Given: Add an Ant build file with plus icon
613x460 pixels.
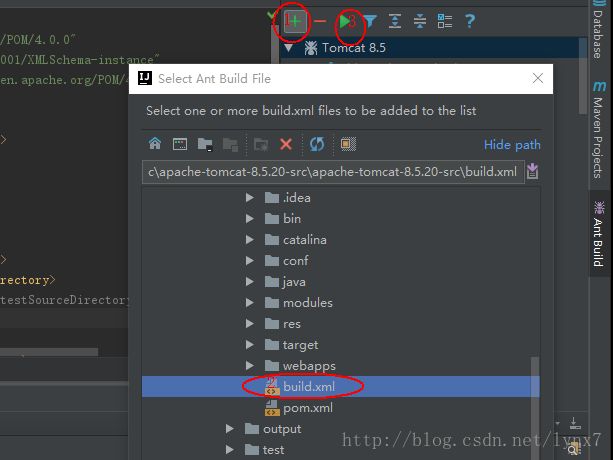Looking at the screenshot, I should tap(295, 21).
